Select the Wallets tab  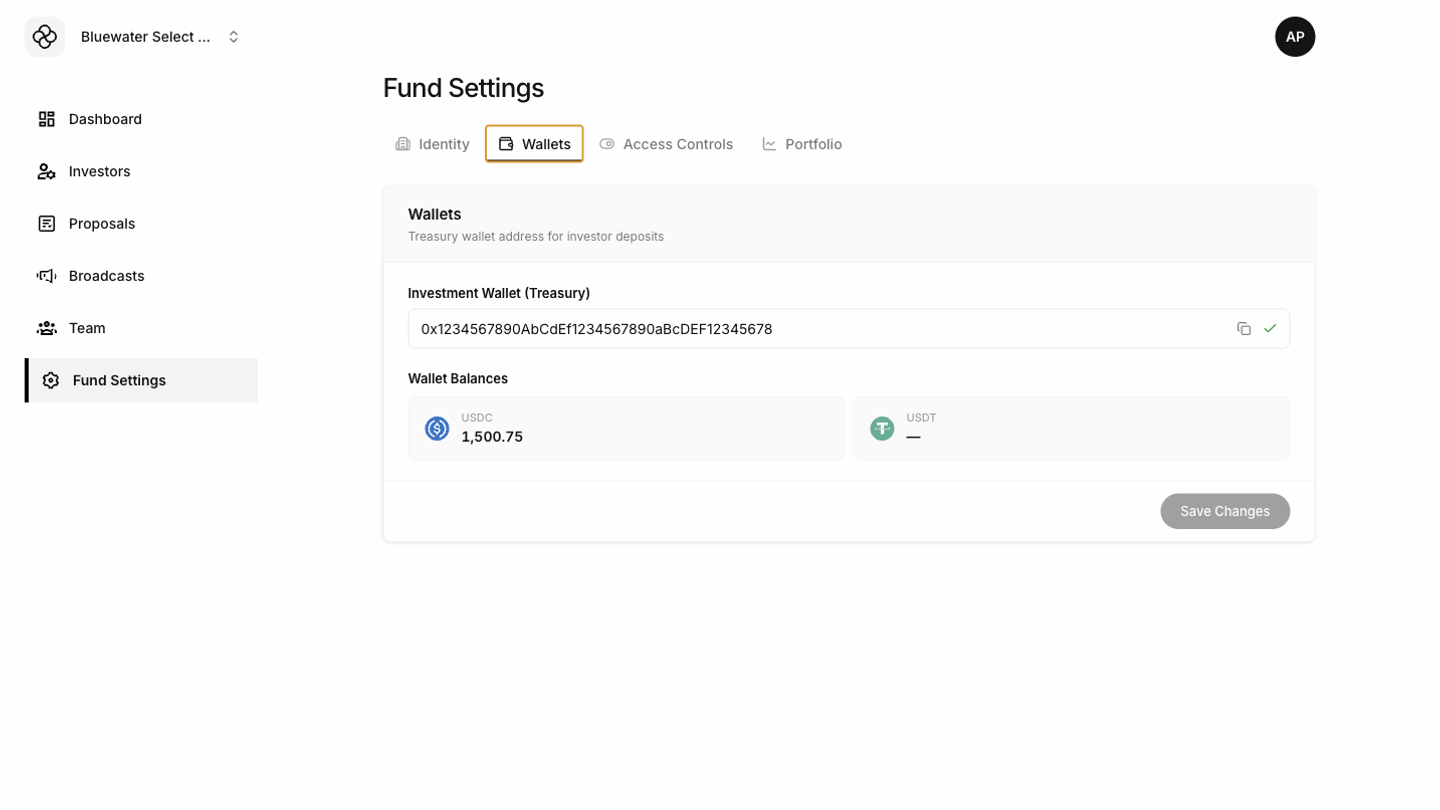tap(534, 144)
